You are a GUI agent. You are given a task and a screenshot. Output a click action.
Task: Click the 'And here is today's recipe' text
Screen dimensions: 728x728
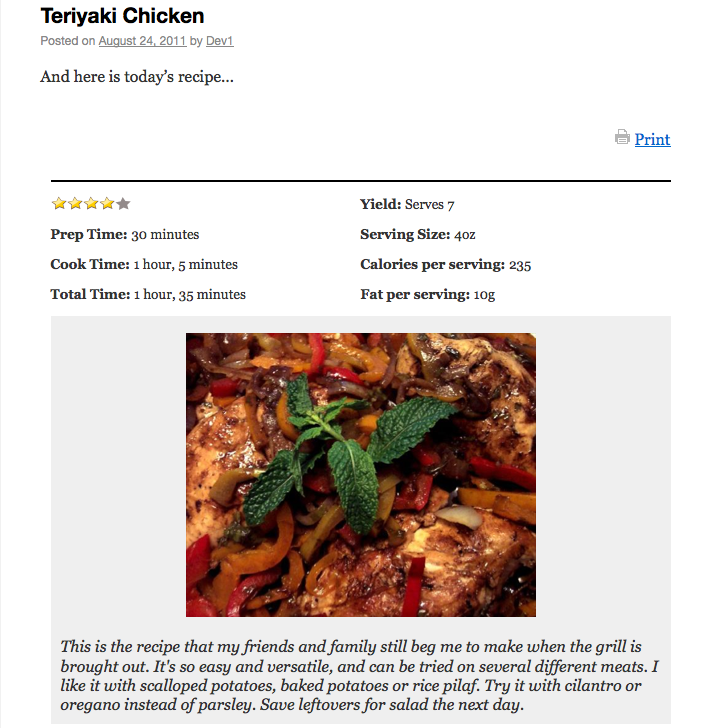tap(137, 77)
